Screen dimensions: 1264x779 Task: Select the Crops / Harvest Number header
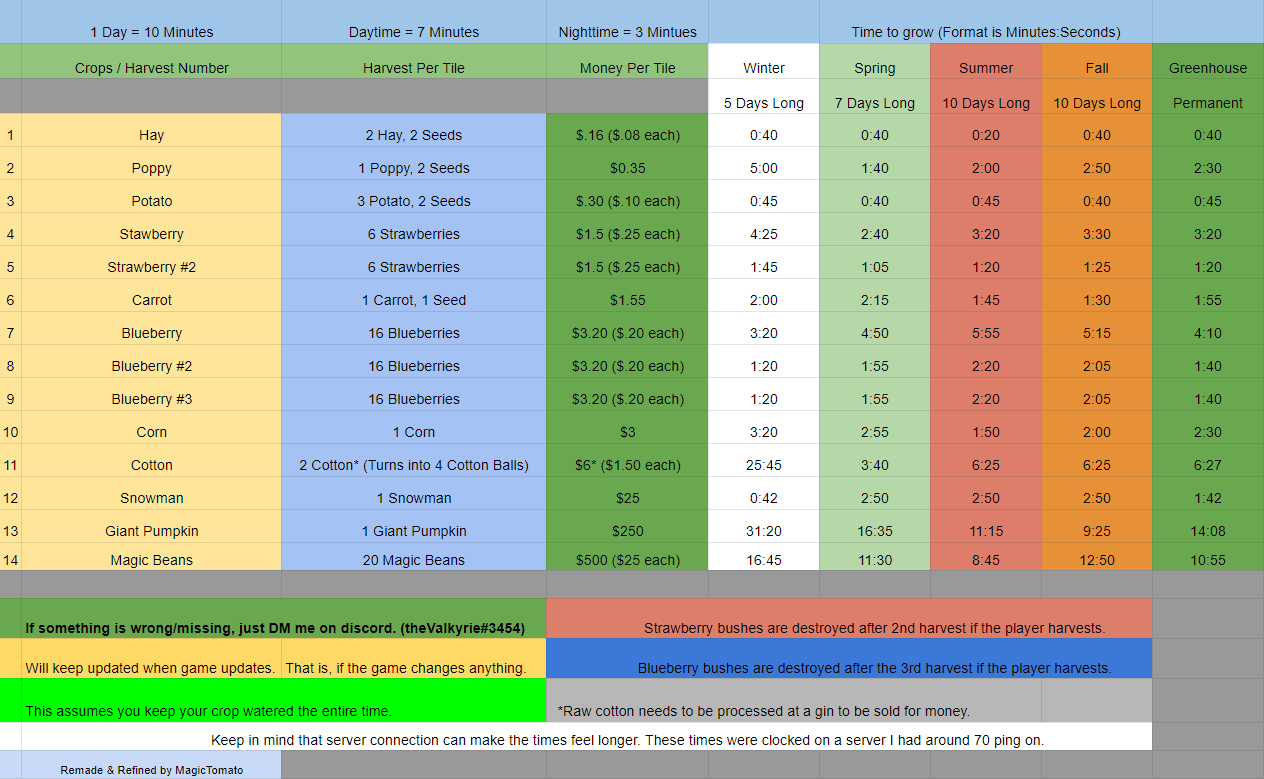point(151,68)
